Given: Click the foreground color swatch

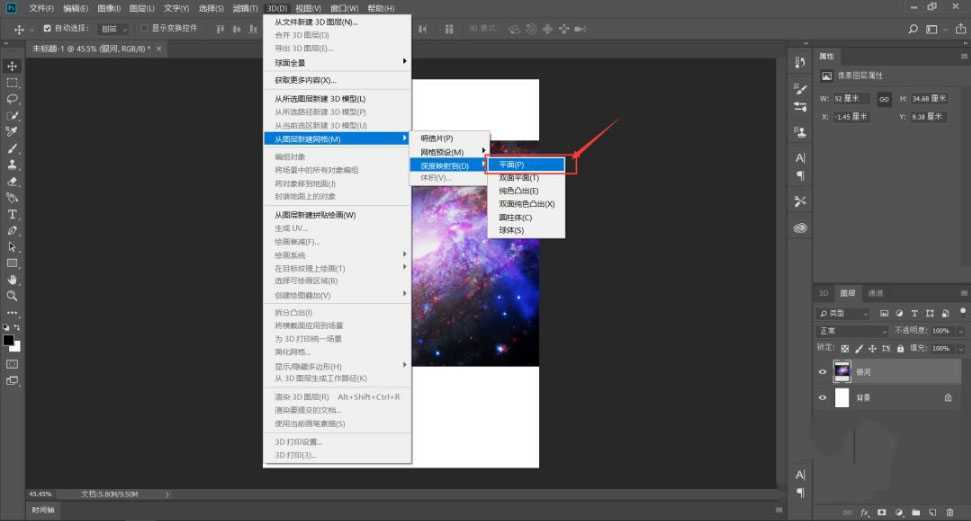Looking at the screenshot, I should tap(9, 340).
